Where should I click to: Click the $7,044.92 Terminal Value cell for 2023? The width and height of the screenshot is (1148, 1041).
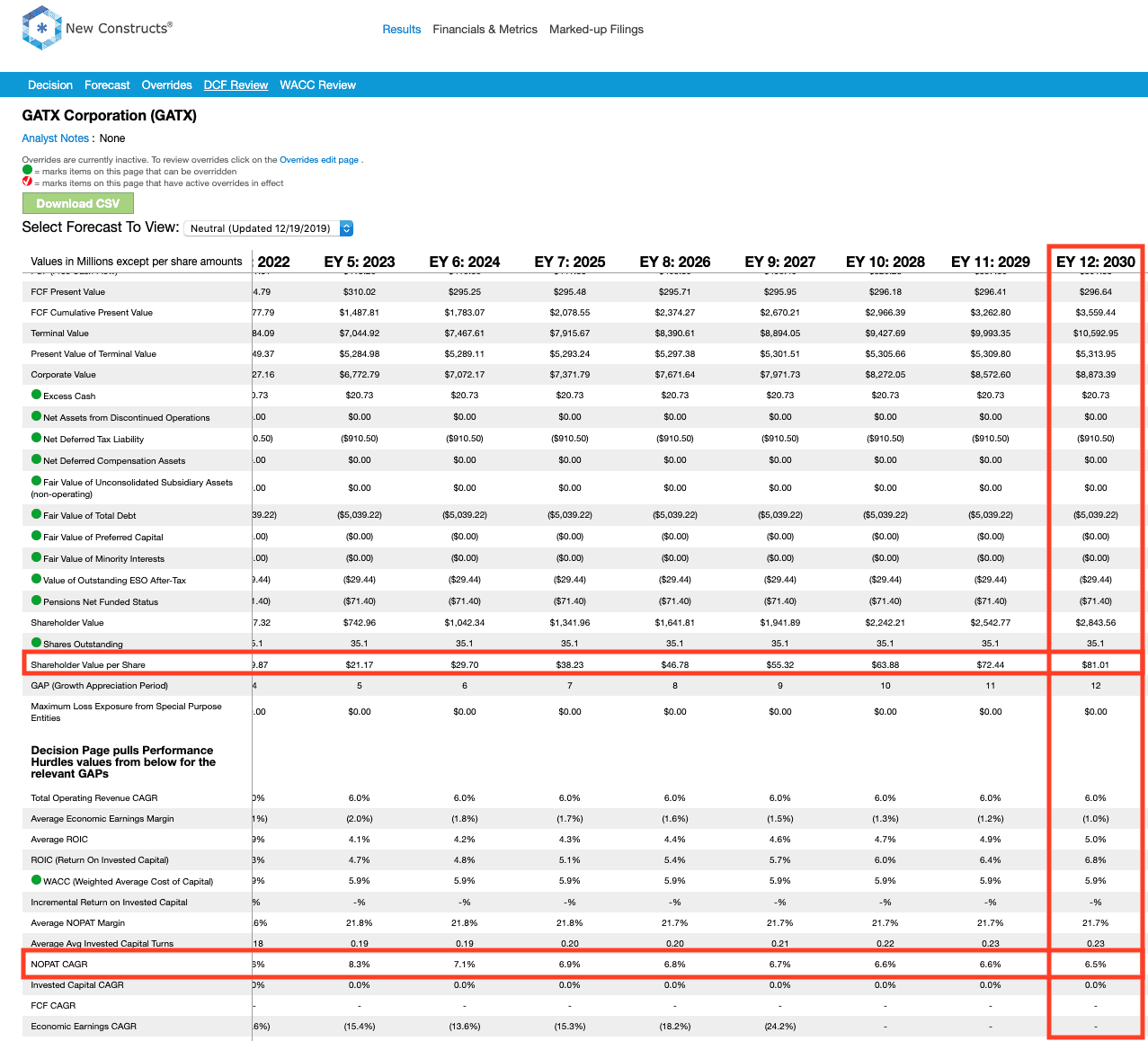click(360, 334)
